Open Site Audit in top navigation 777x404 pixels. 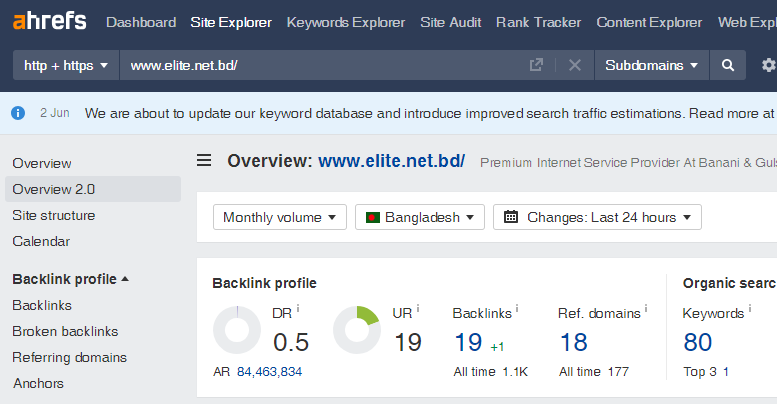point(450,22)
